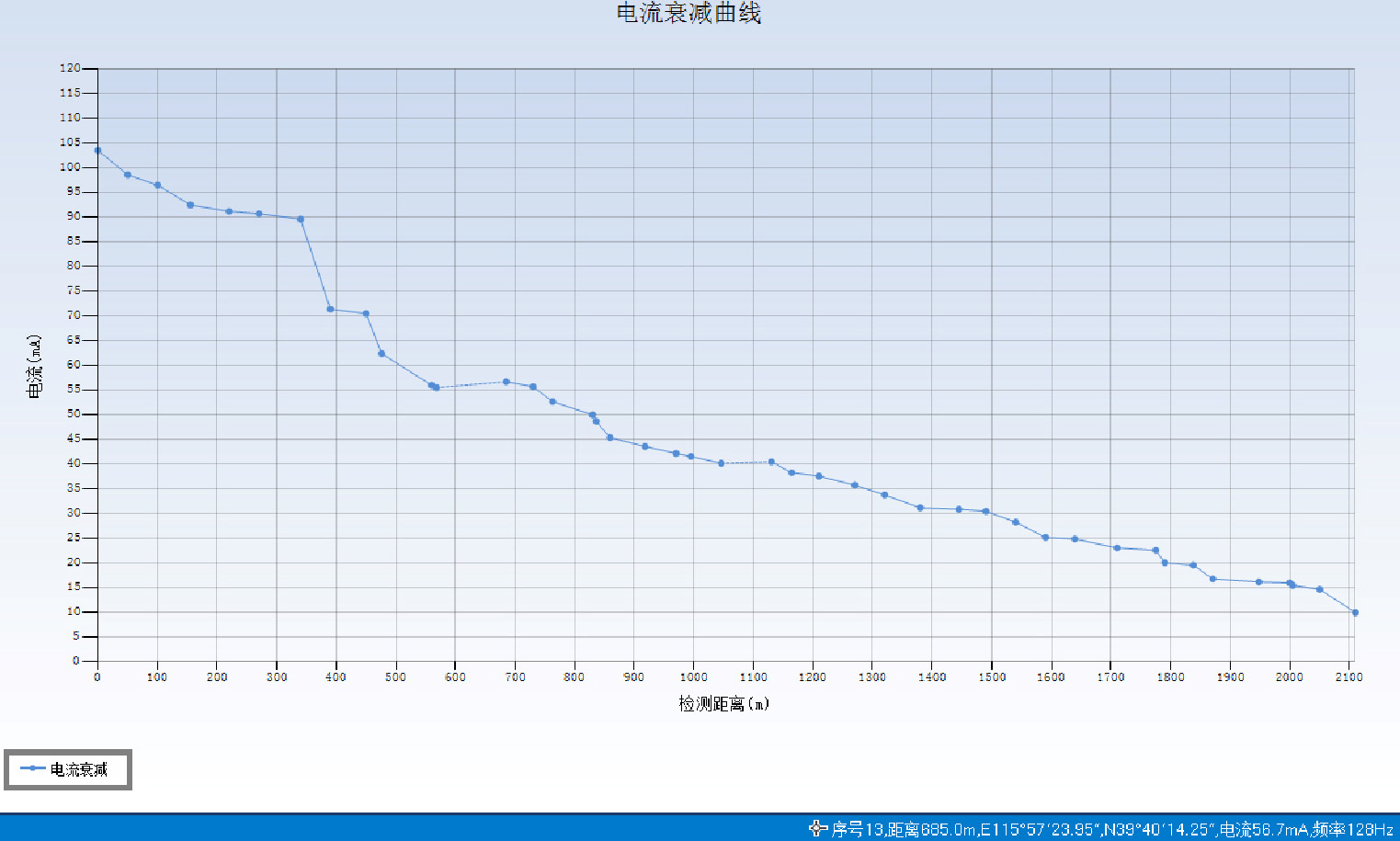Viewport: 1400px width, 841px height.
Task: Click the blue line marker in the legend
Action: click(x=32, y=768)
